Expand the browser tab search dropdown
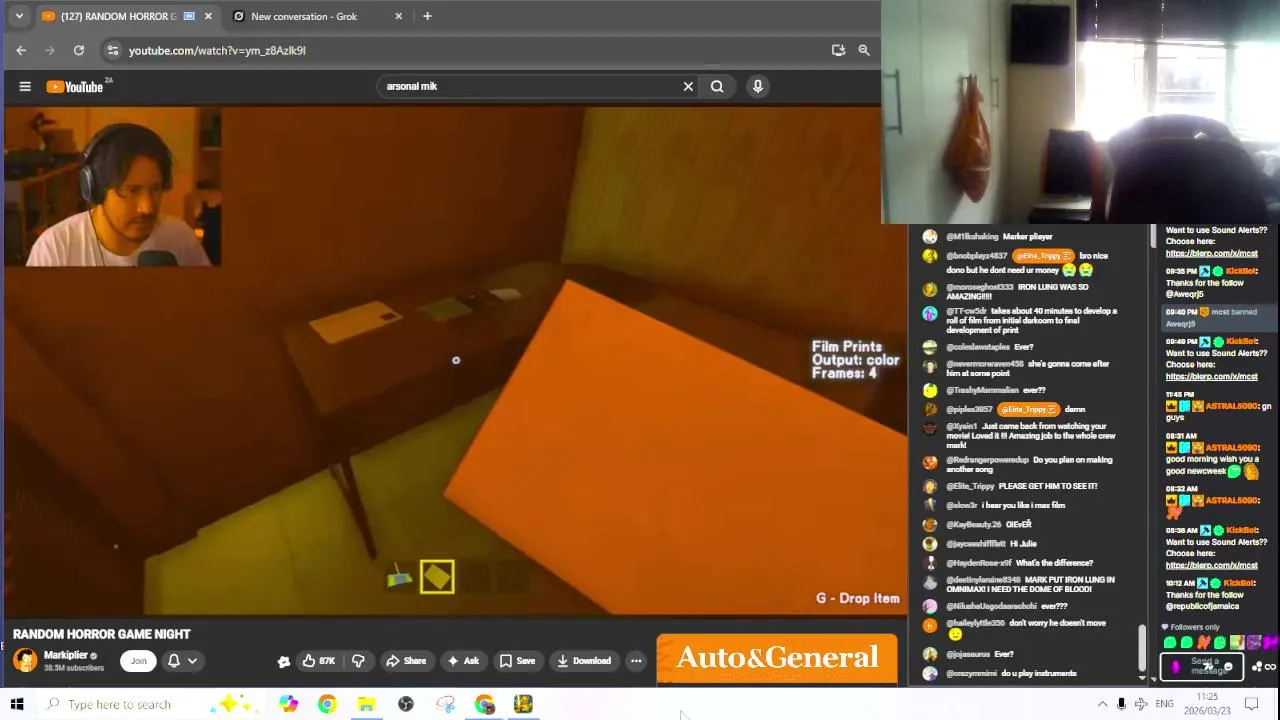 coord(19,16)
